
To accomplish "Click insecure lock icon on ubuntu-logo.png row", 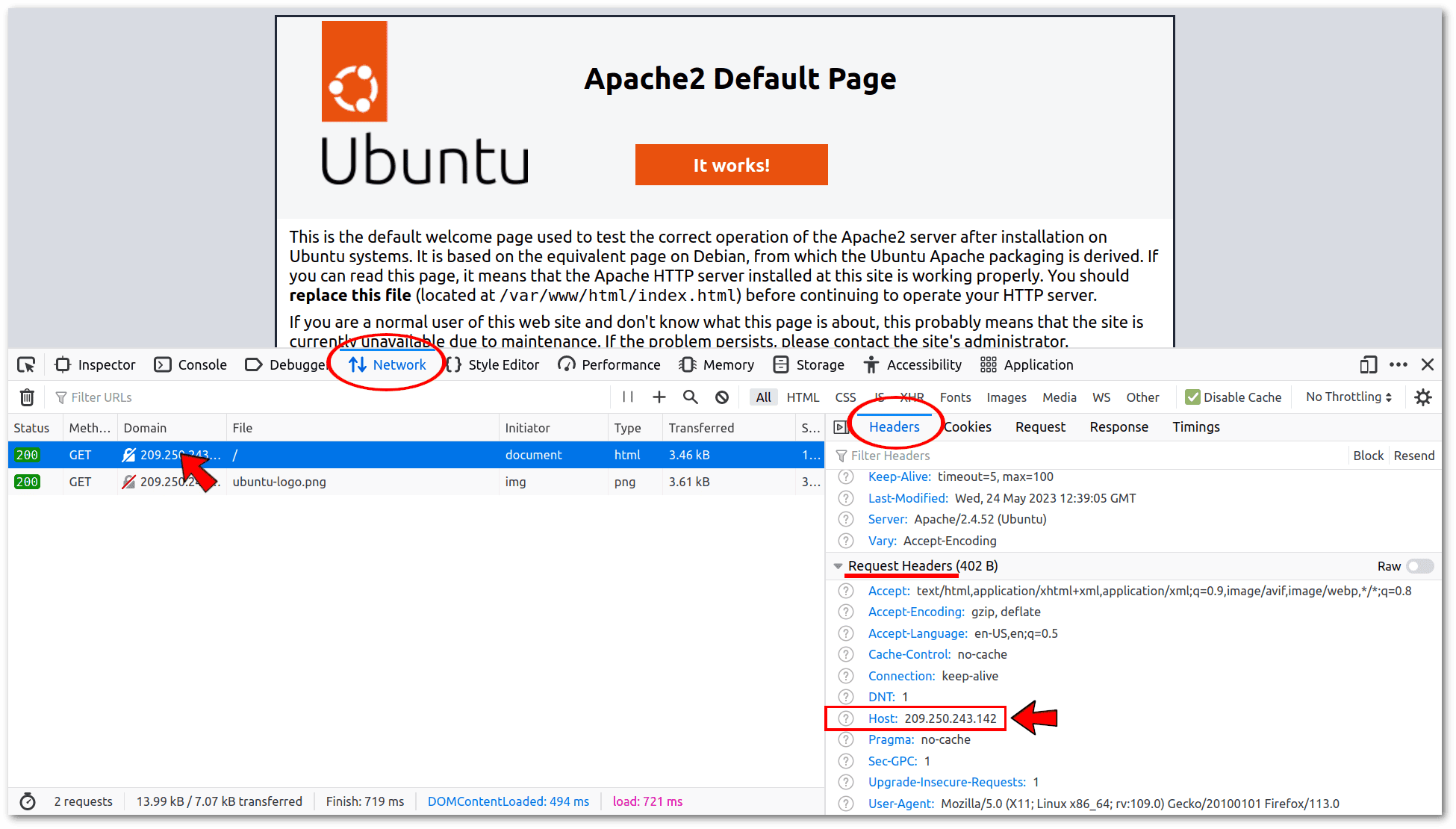I will point(129,482).
